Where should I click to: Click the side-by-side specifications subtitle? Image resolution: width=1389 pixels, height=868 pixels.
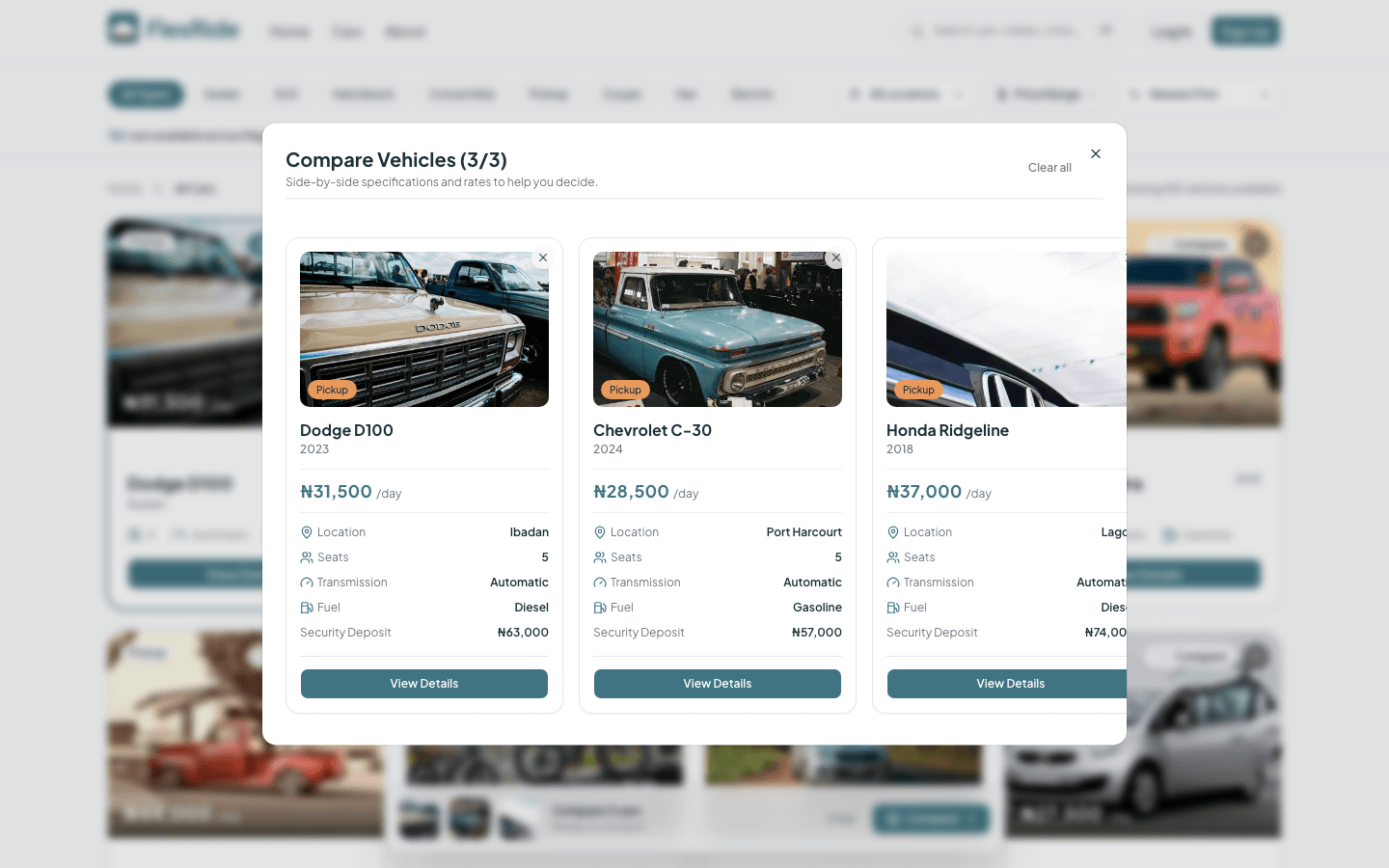442,182
